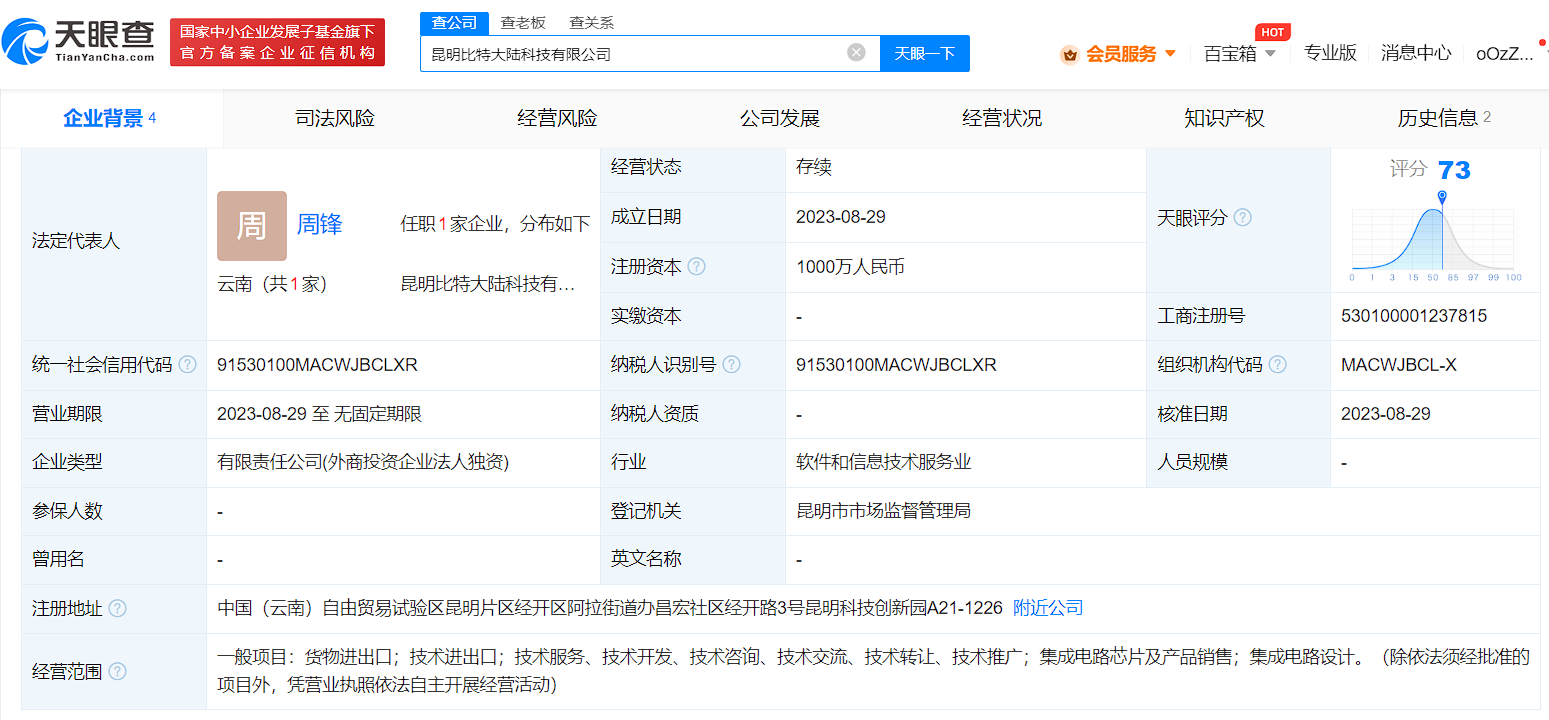
Task: Click the TianYanCha logo
Action: click(x=79, y=41)
